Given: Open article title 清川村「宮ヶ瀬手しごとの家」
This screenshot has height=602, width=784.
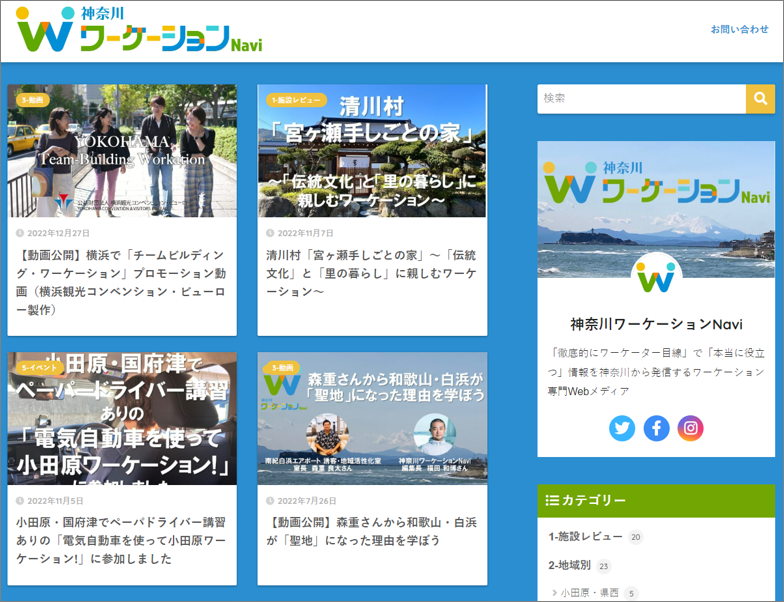Looking at the screenshot, I should 371,274.
